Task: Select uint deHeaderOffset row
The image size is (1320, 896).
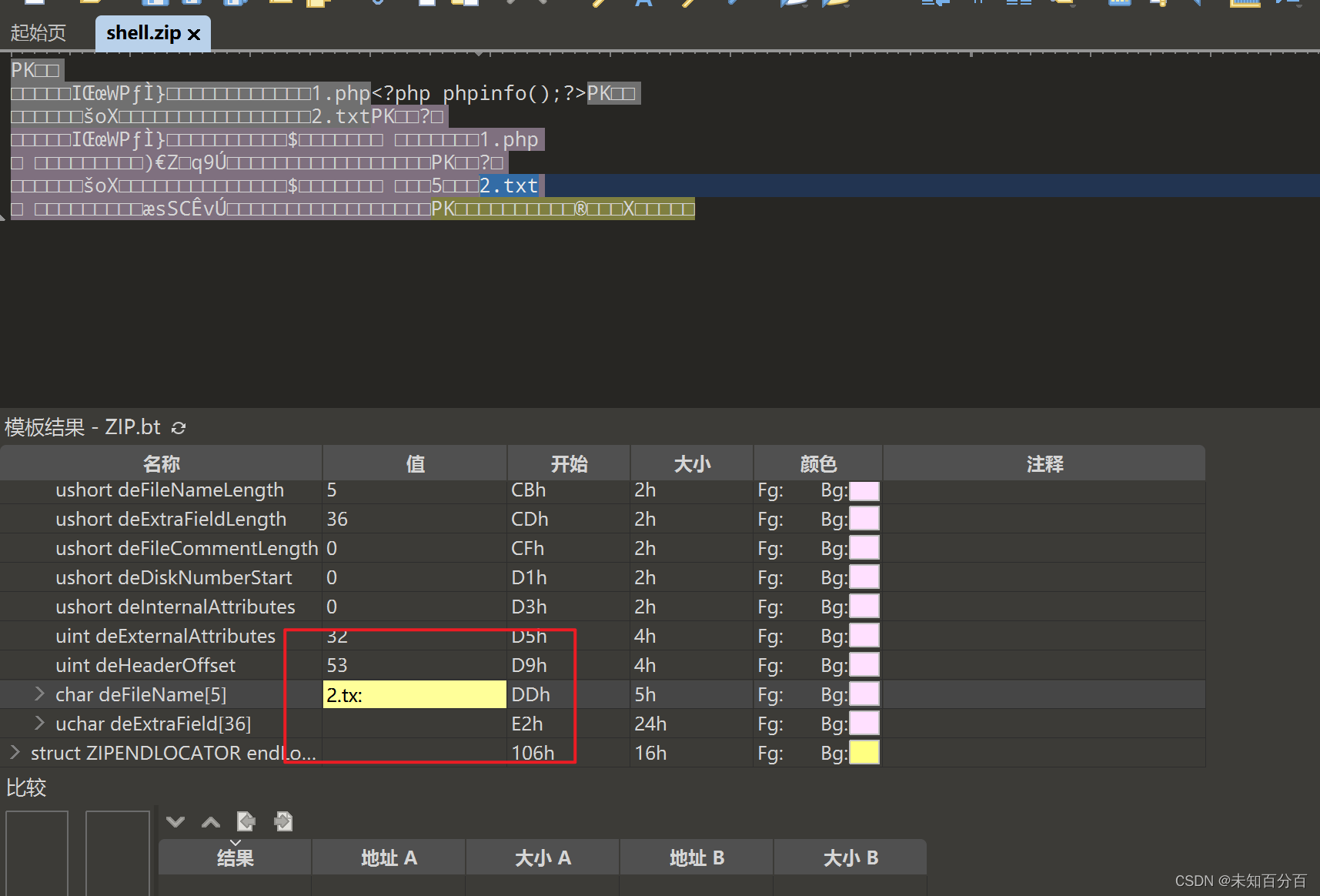Action: [603, 665]
